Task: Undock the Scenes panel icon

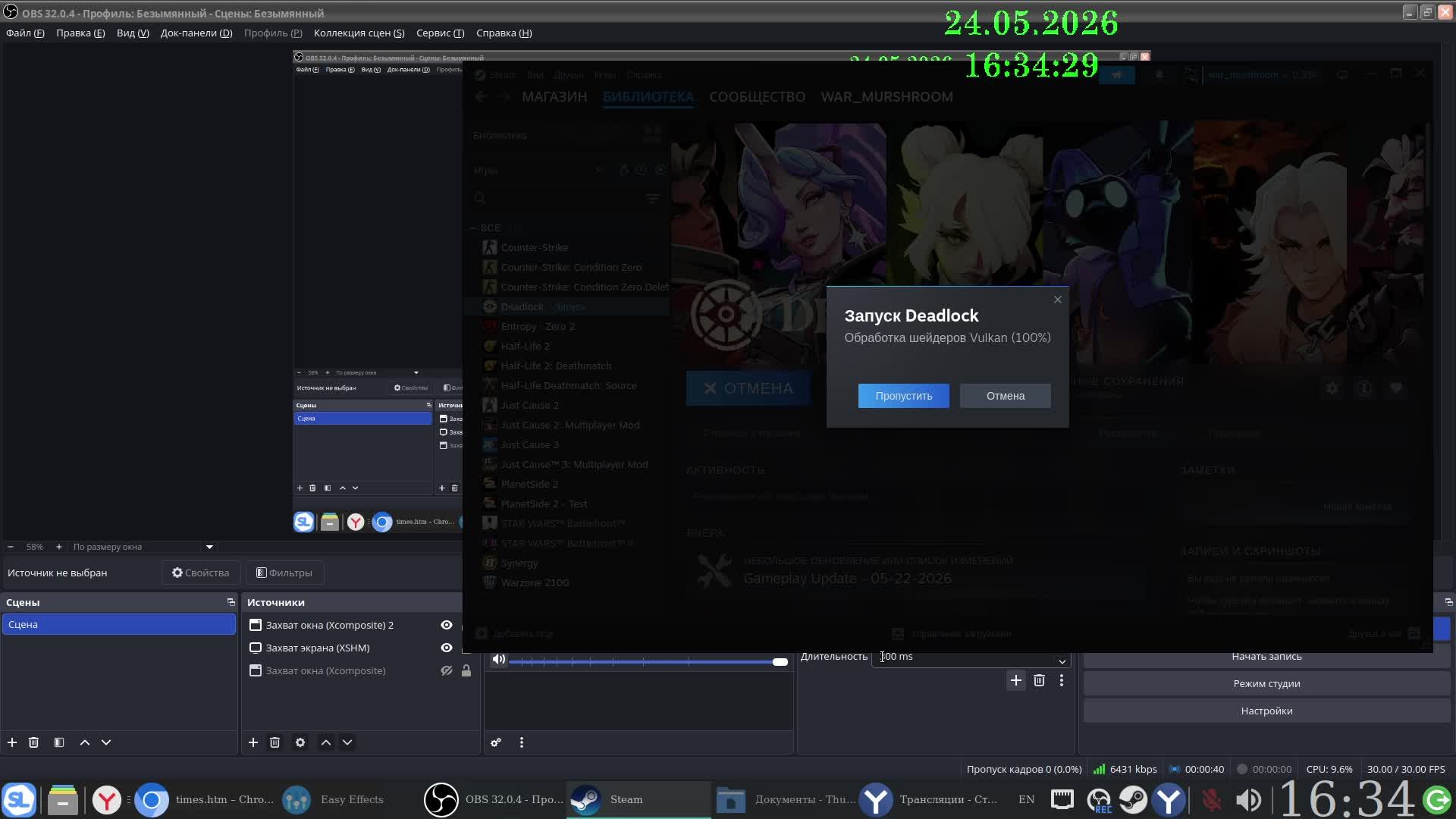Action: click(231, 602)
